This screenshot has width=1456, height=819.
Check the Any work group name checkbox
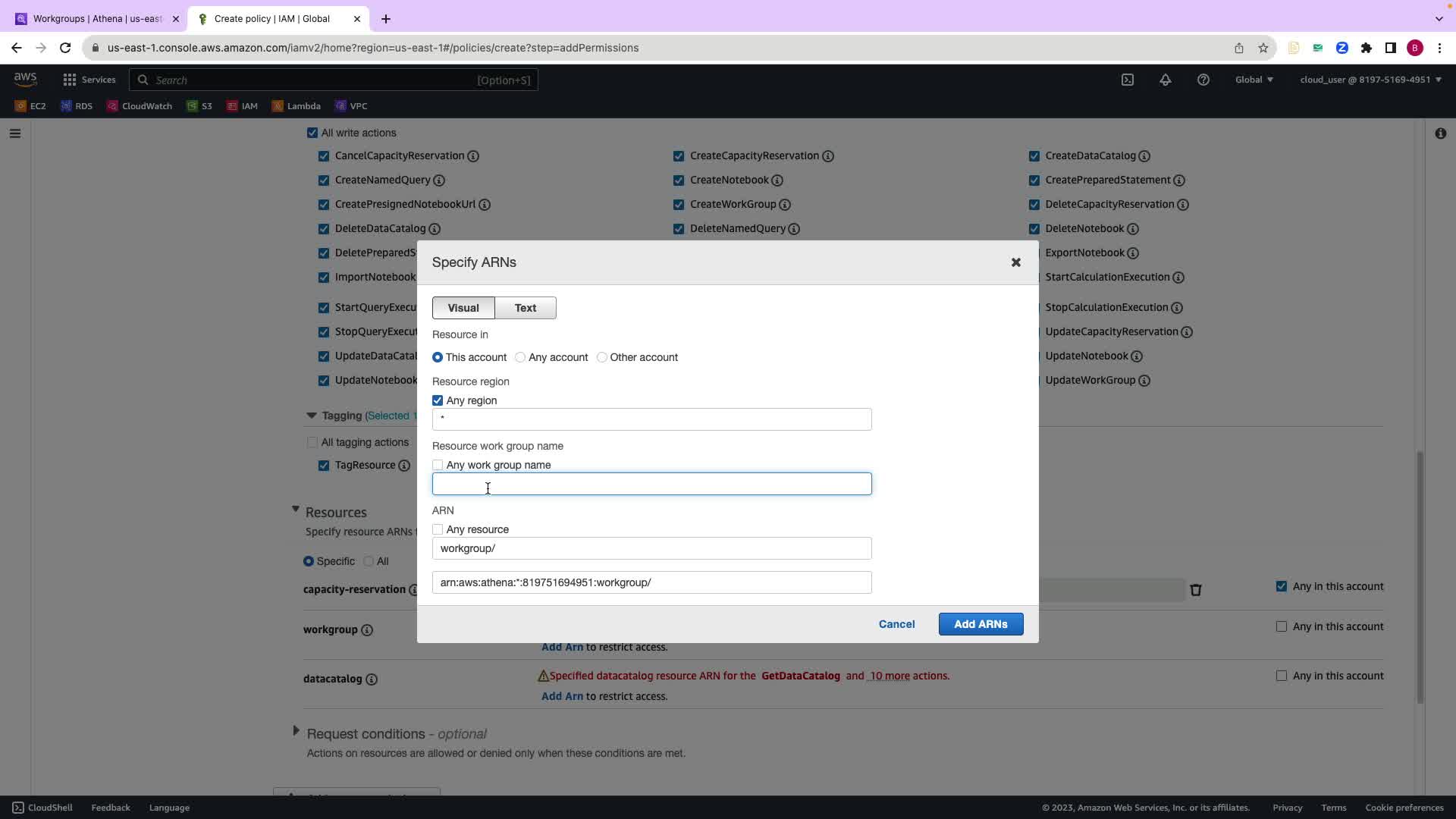(438, 465)
